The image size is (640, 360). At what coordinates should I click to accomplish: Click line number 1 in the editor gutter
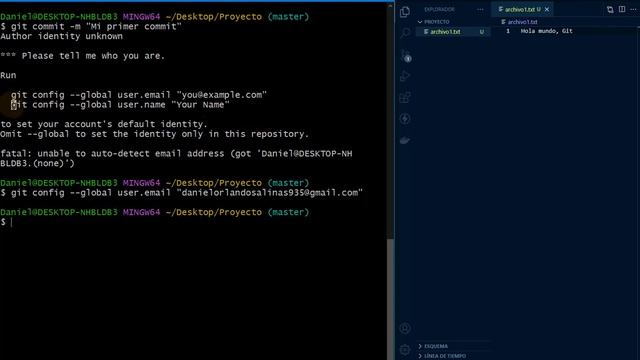point(508,31)
